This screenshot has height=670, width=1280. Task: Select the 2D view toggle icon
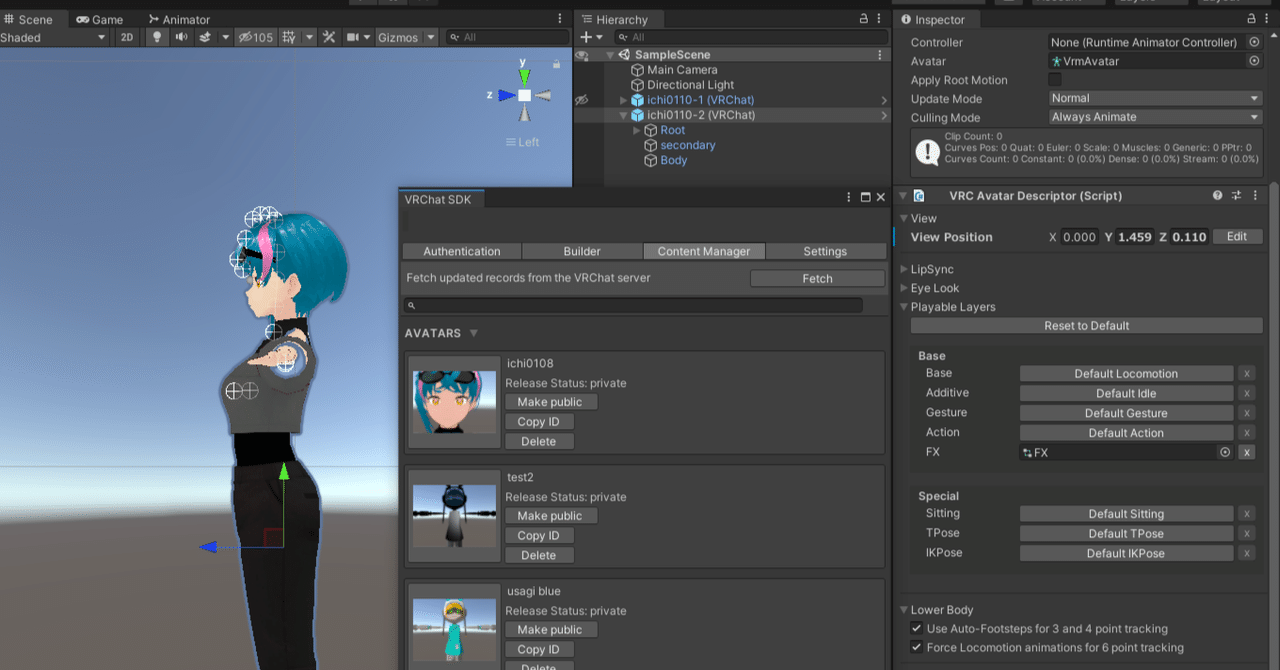128,37
